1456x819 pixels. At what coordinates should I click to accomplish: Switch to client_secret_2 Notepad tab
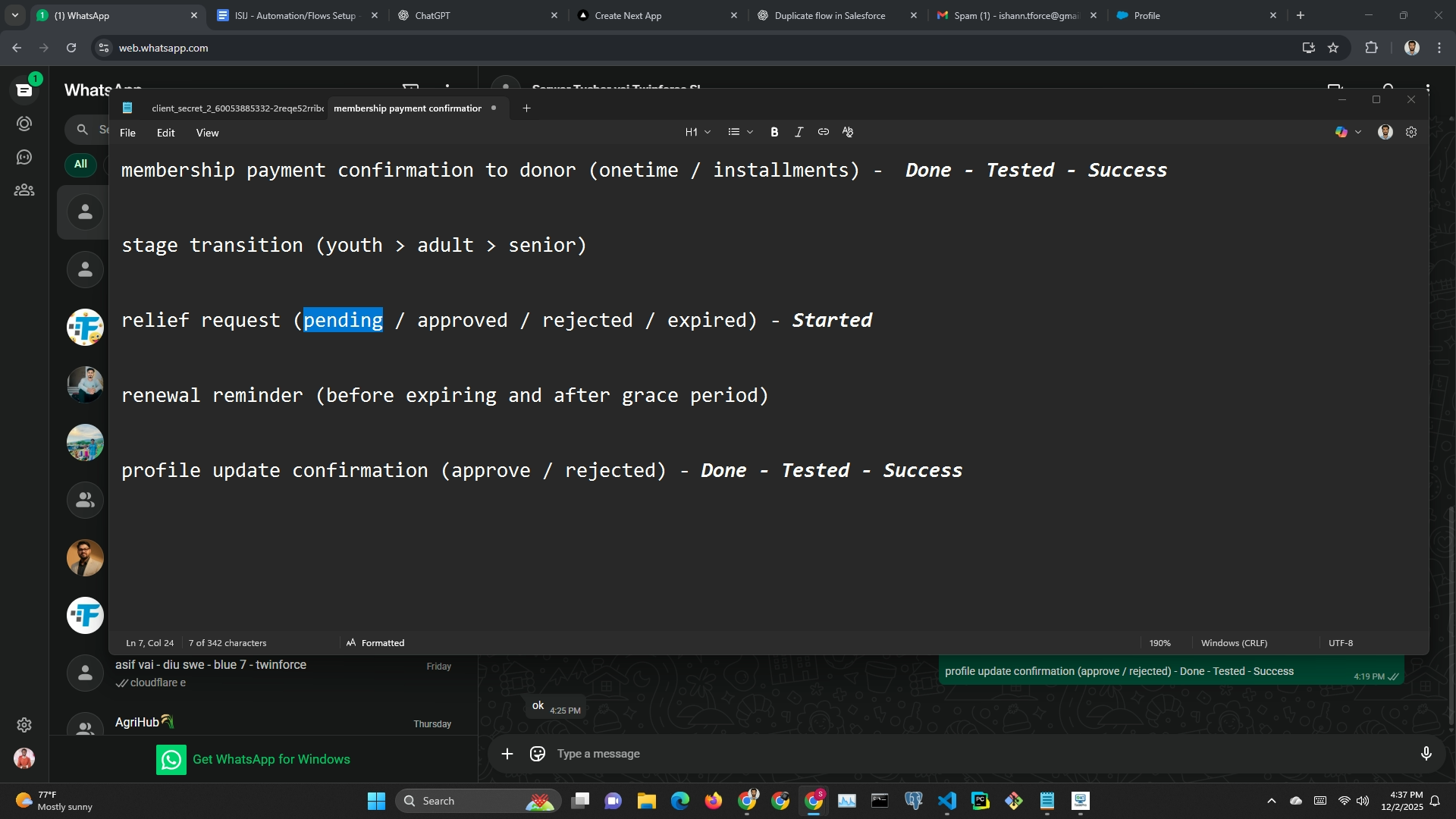coord(237,108)
